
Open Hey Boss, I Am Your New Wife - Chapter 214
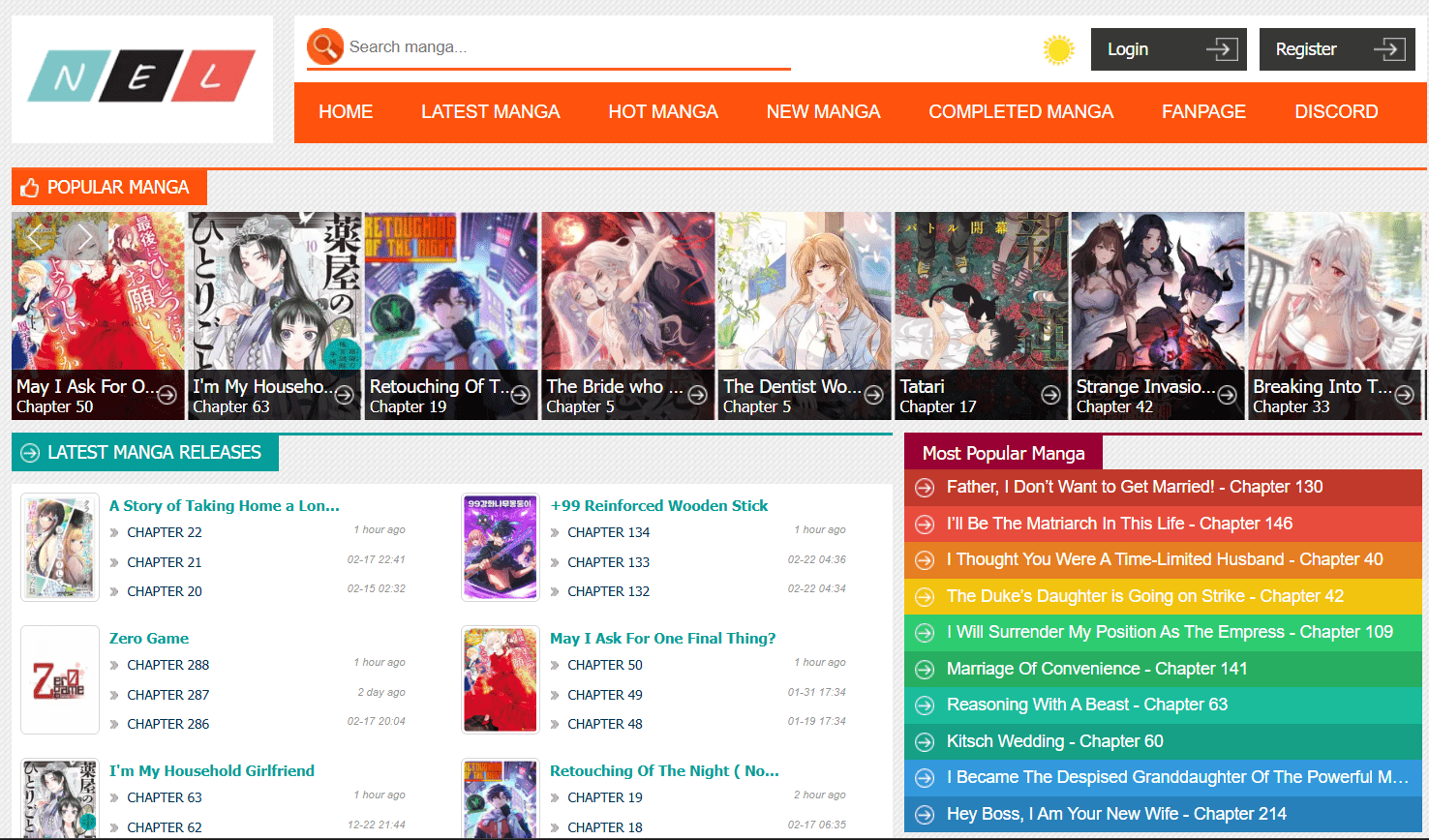click(1116, 814)
